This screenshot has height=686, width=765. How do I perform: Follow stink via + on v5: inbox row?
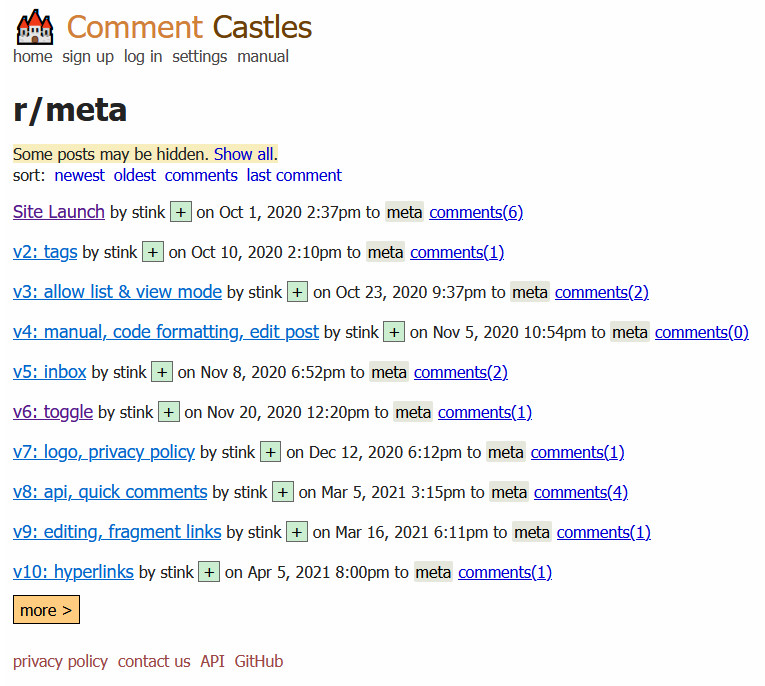[162, 372]
